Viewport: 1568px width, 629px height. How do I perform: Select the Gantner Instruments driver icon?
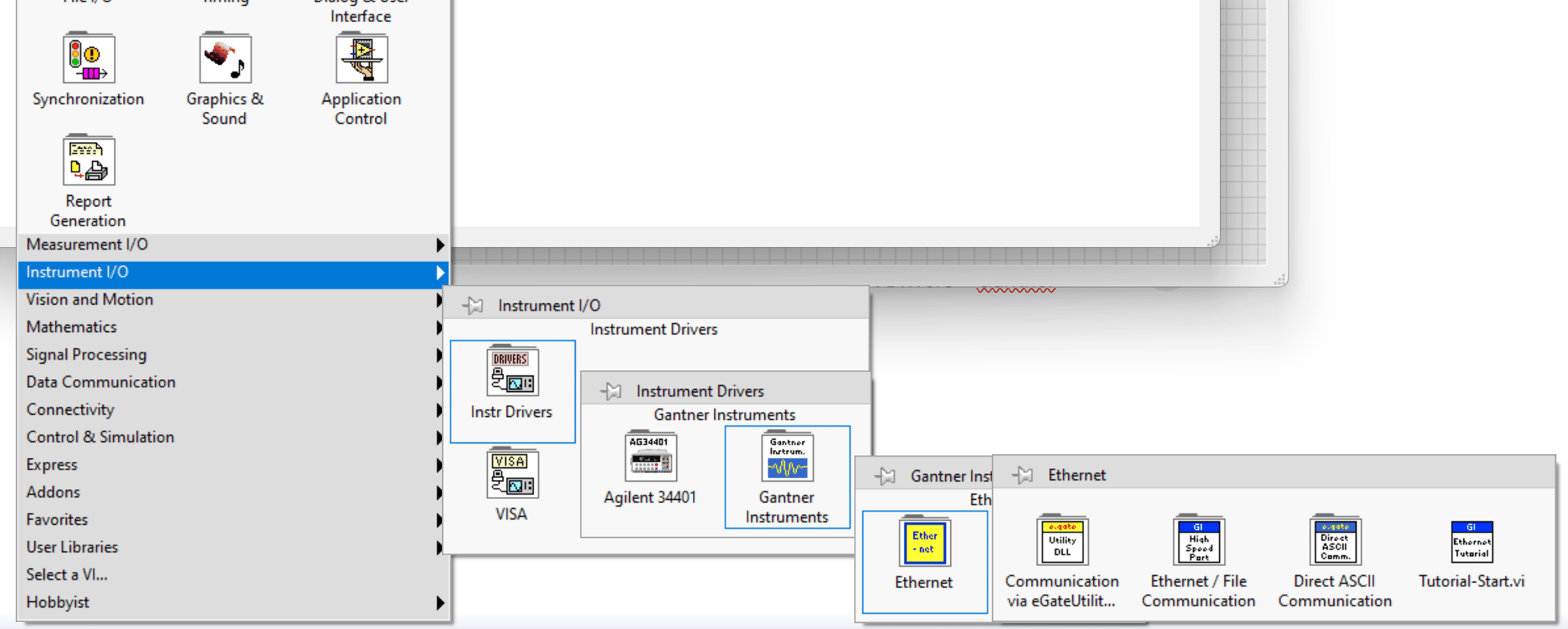pyautogui.click(x=787, y=458)
